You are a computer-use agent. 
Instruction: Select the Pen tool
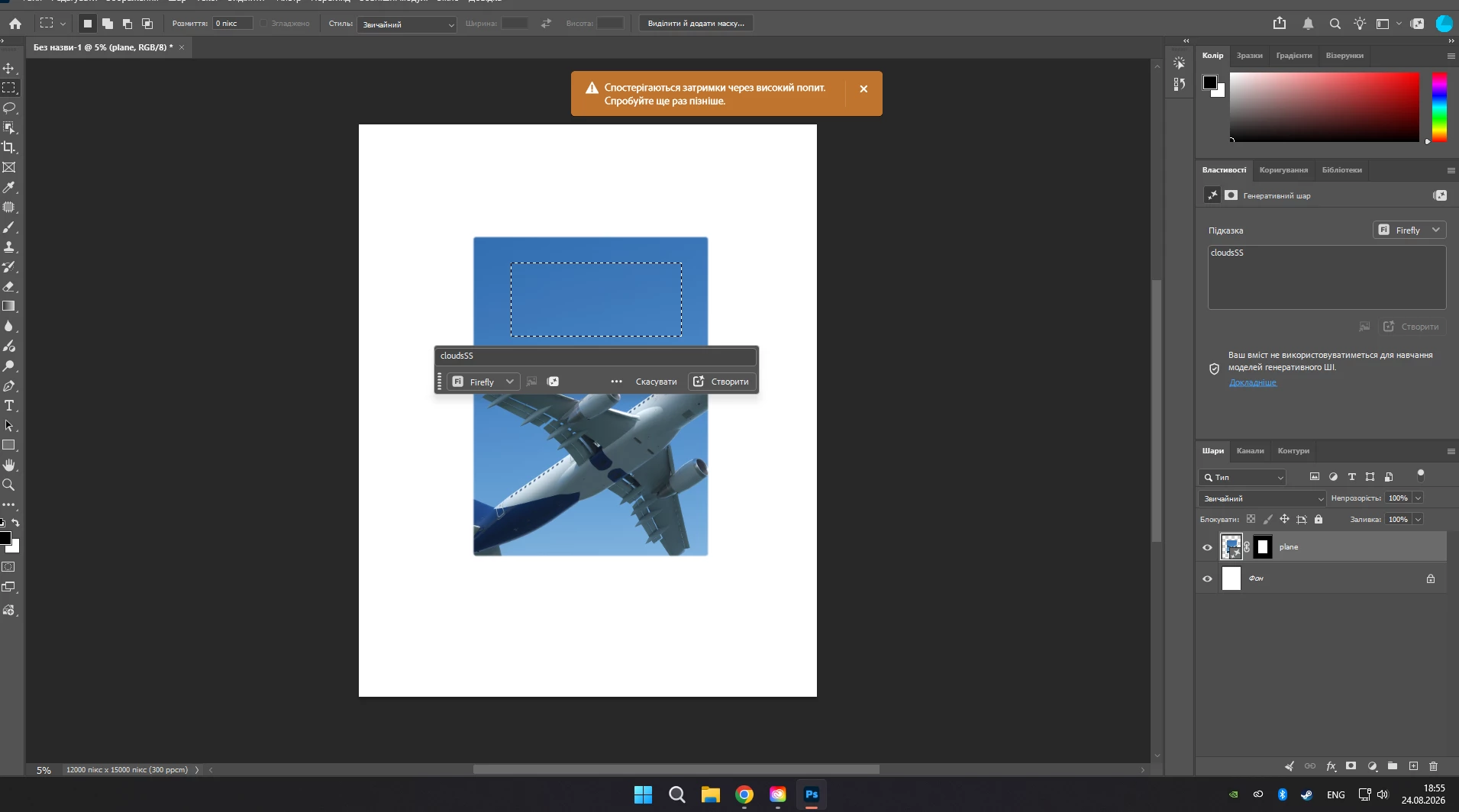9,386
